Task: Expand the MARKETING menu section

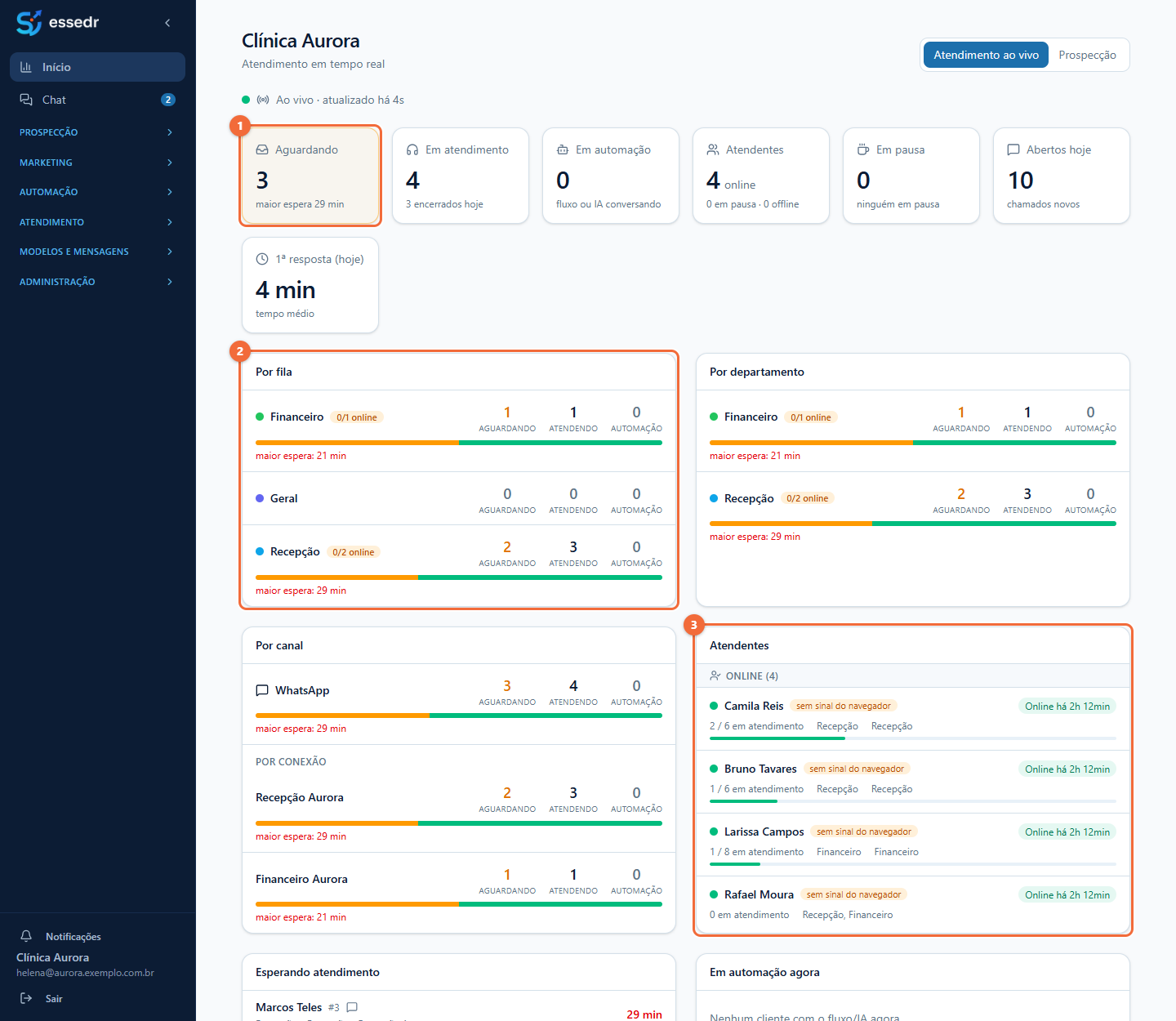Action: (x=97, y=163)
